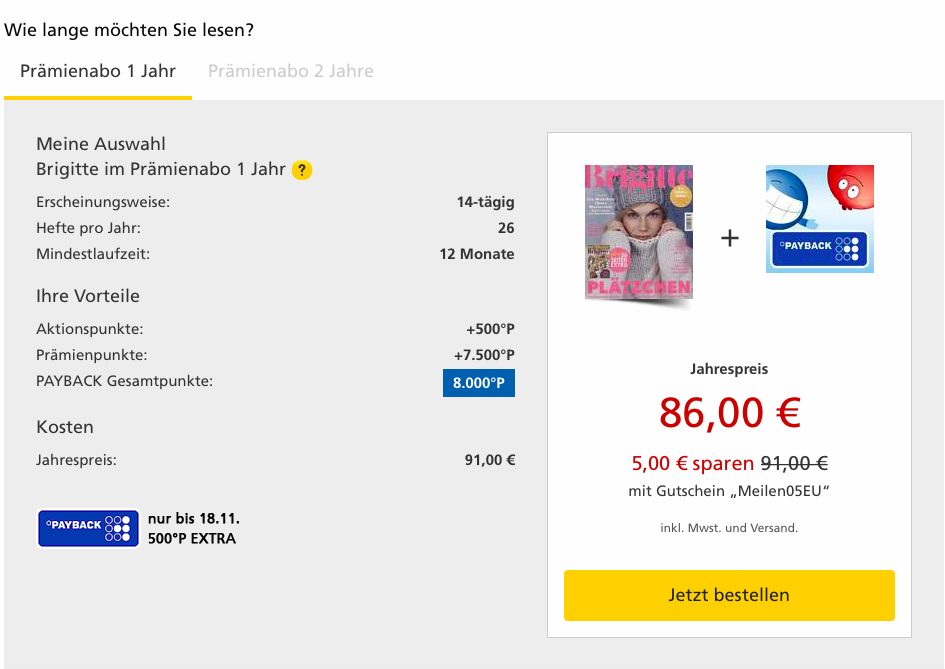Switch to the Prämienabo 2 Jahre tab
This screenshot has height=669, width=945.
(x=291, y=71)
